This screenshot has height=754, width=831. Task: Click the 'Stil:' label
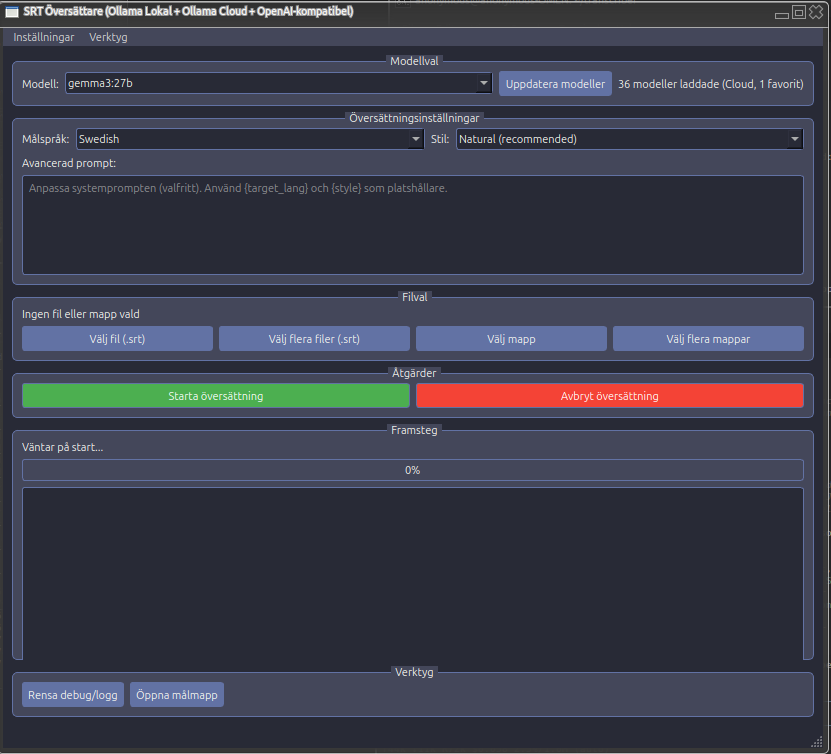(x=440, y=139)
